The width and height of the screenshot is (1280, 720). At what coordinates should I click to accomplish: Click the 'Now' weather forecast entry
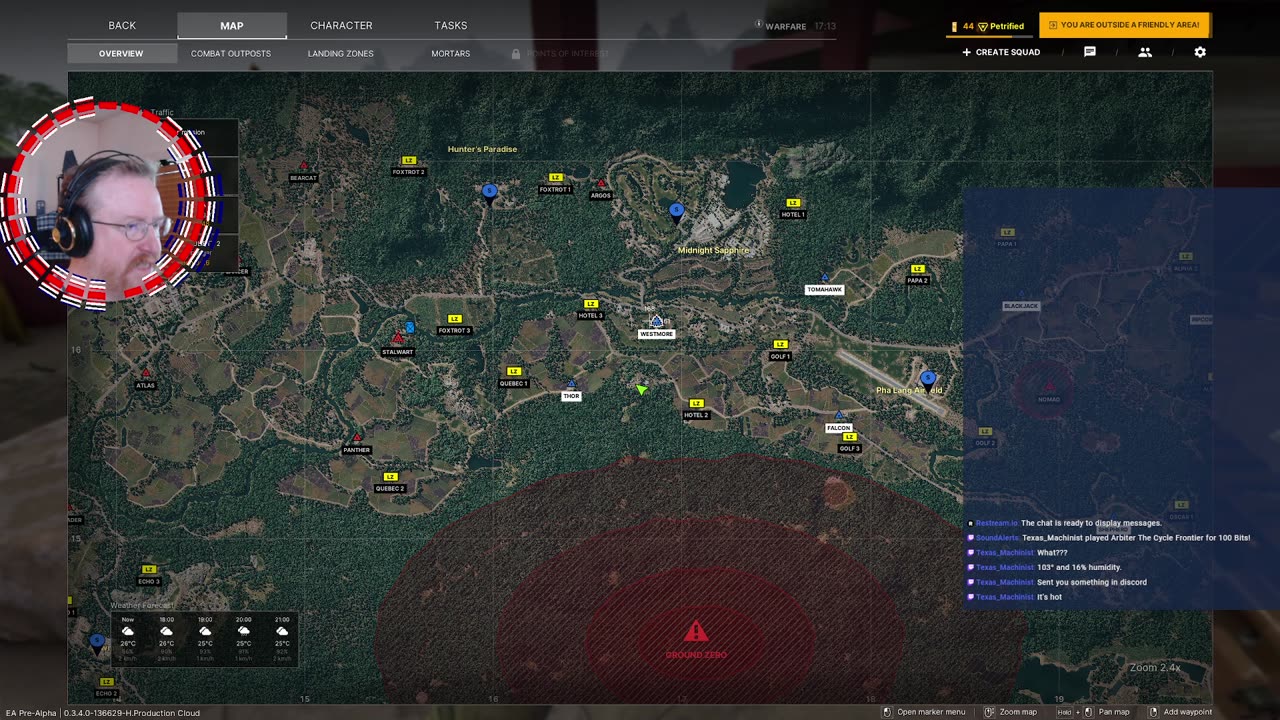point(128,638)
